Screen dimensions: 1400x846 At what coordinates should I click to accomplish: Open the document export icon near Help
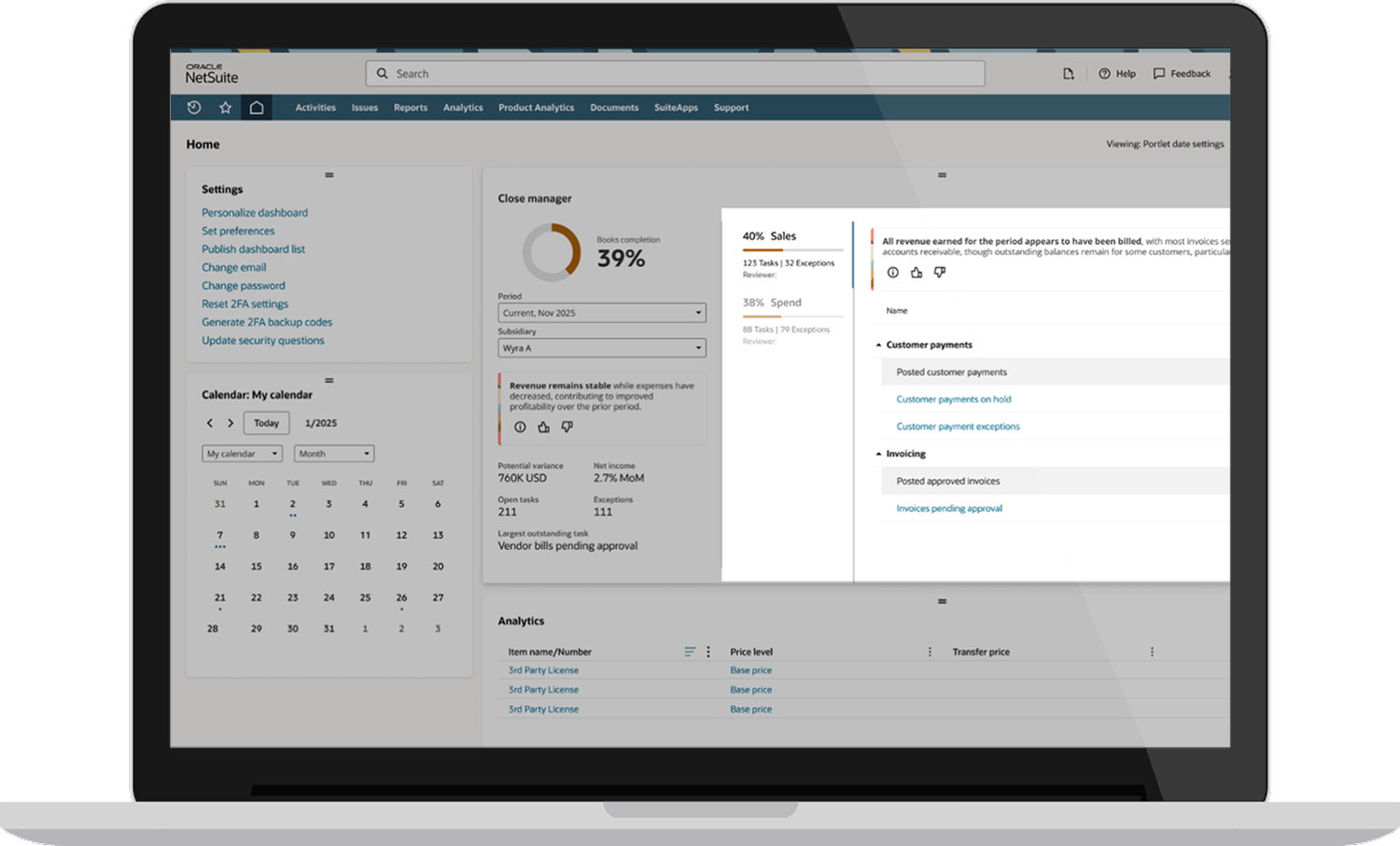pyautogui.click(x=1068, y=73)
